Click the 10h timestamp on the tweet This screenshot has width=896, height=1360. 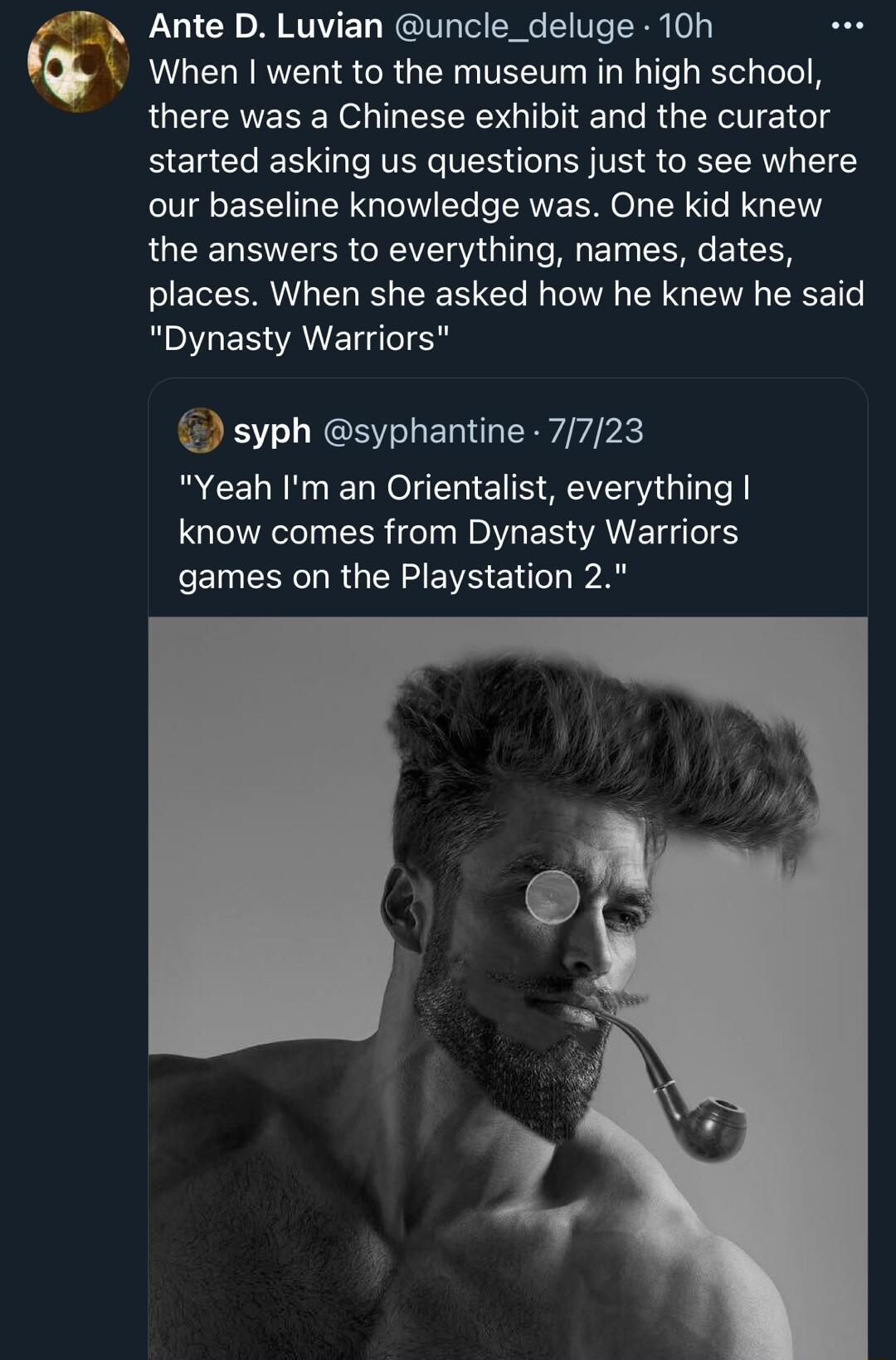tap(685, 27)
